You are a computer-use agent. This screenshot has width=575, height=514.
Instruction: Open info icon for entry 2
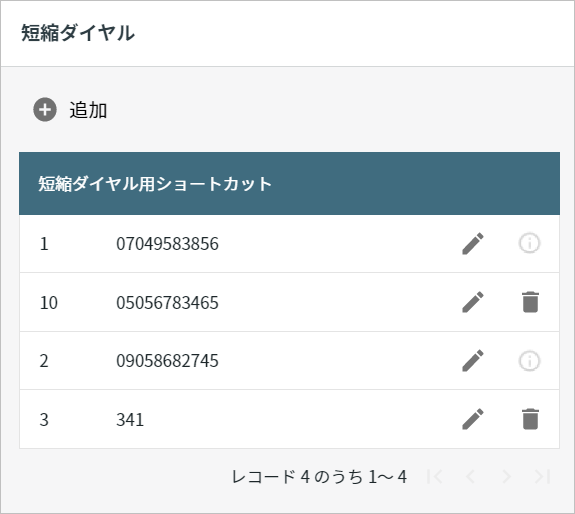[529, 361]
